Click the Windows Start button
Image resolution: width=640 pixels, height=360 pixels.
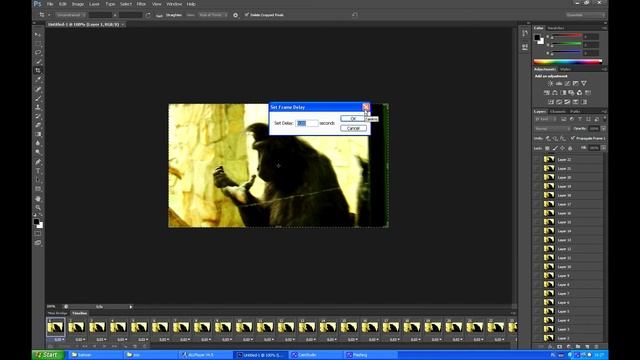[48, 355]
